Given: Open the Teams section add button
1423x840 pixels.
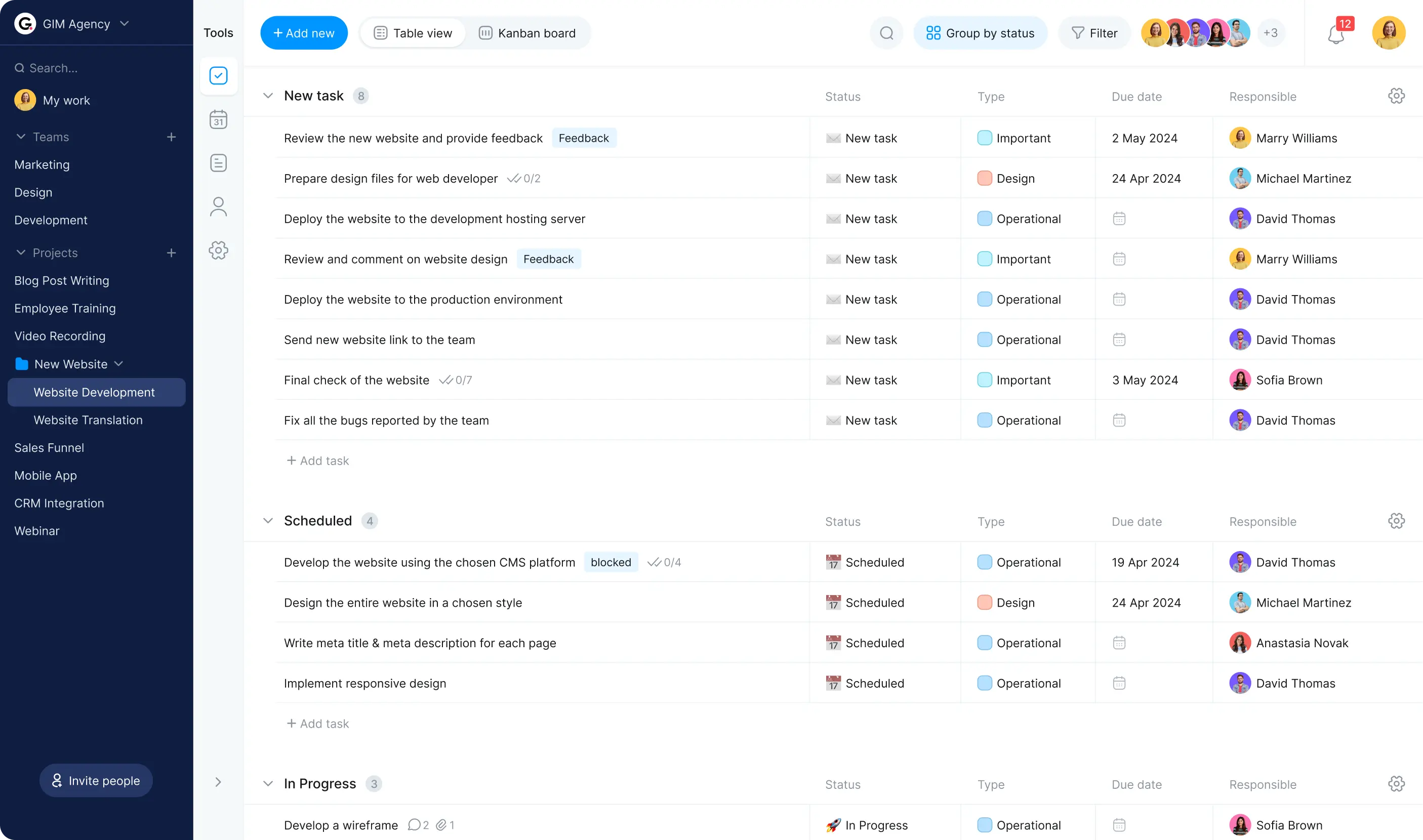Looking at the screenshot, I should tap(170, 136).
